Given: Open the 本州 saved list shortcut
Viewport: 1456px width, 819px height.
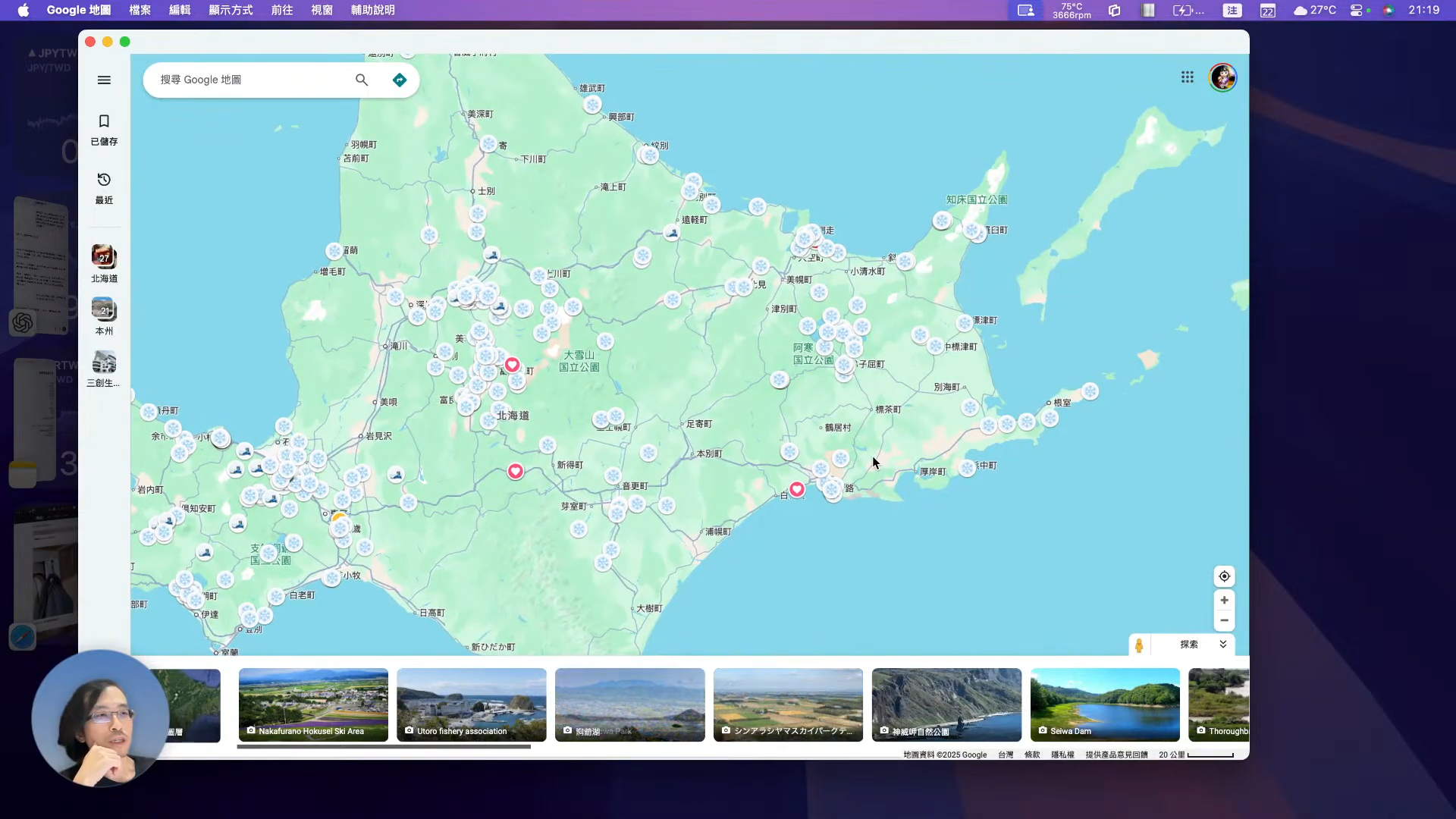Looking at the screenshot, I should (x=104, y=310).
